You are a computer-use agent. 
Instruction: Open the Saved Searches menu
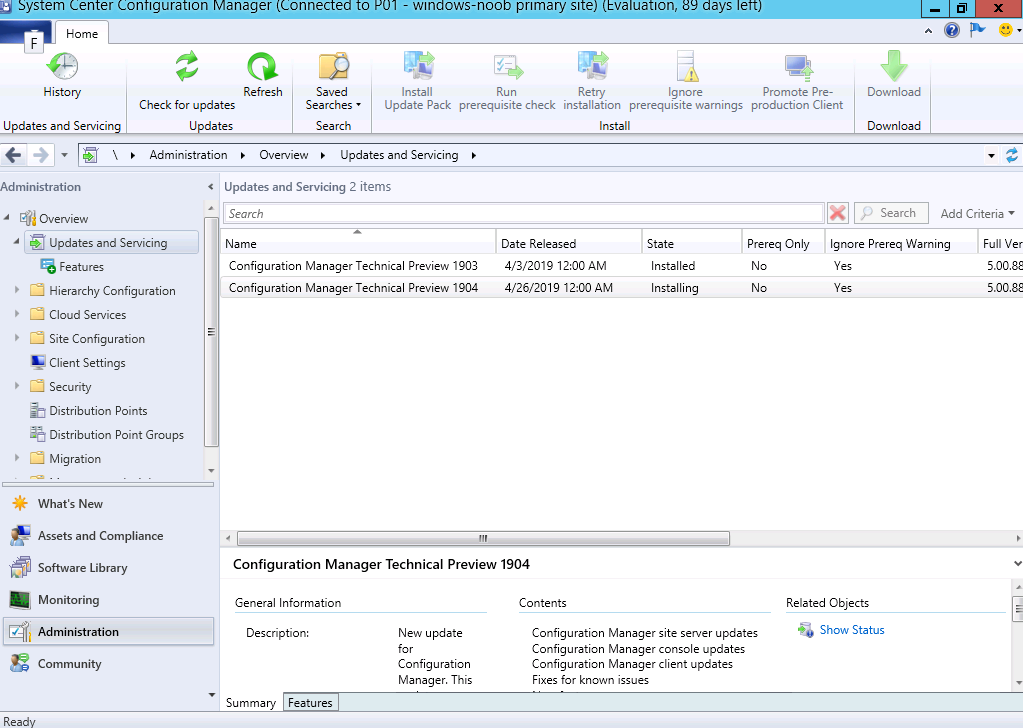pyautogui.click(x=333, y=82)
